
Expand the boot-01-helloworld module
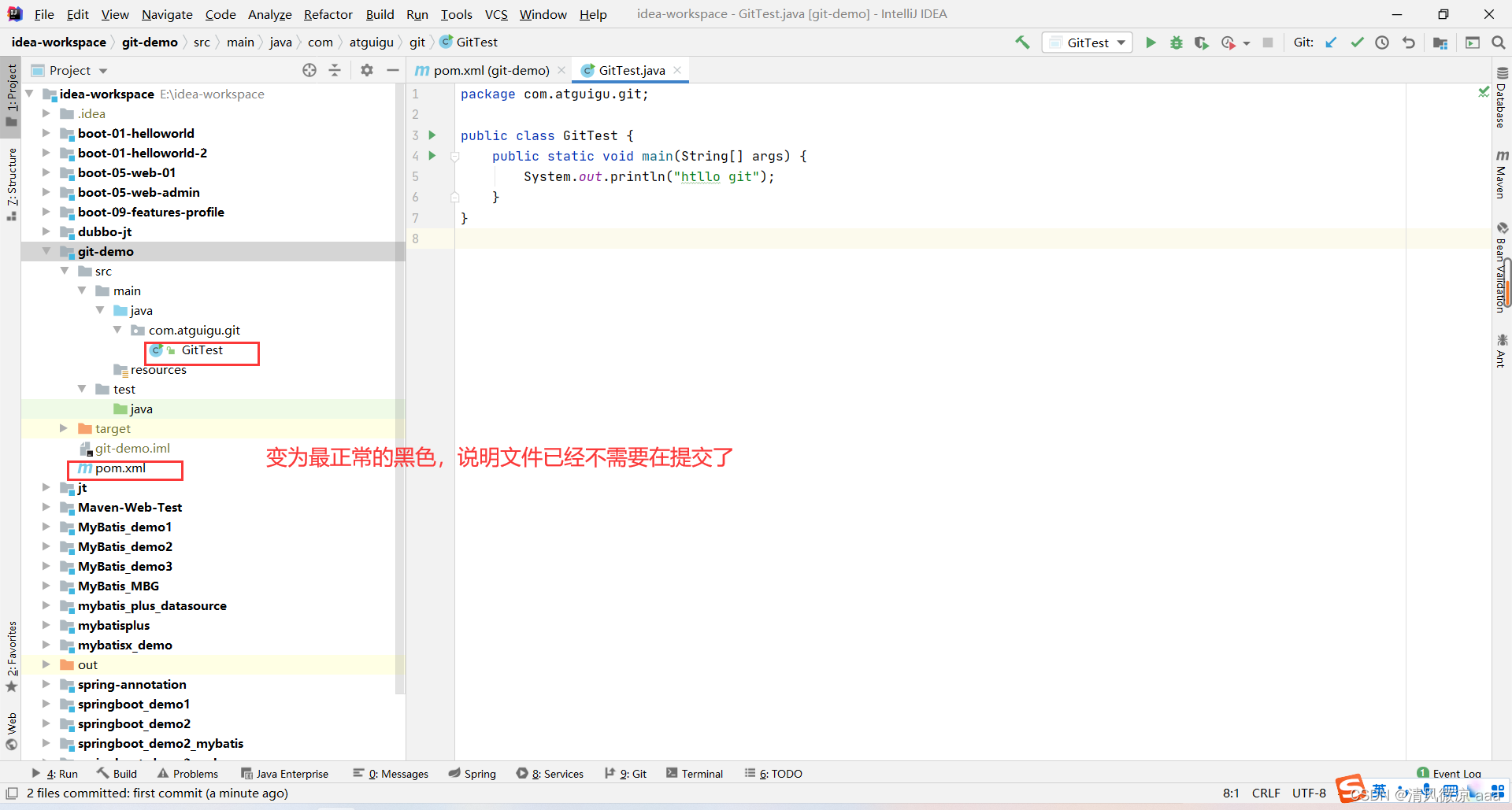coord(46,133)
